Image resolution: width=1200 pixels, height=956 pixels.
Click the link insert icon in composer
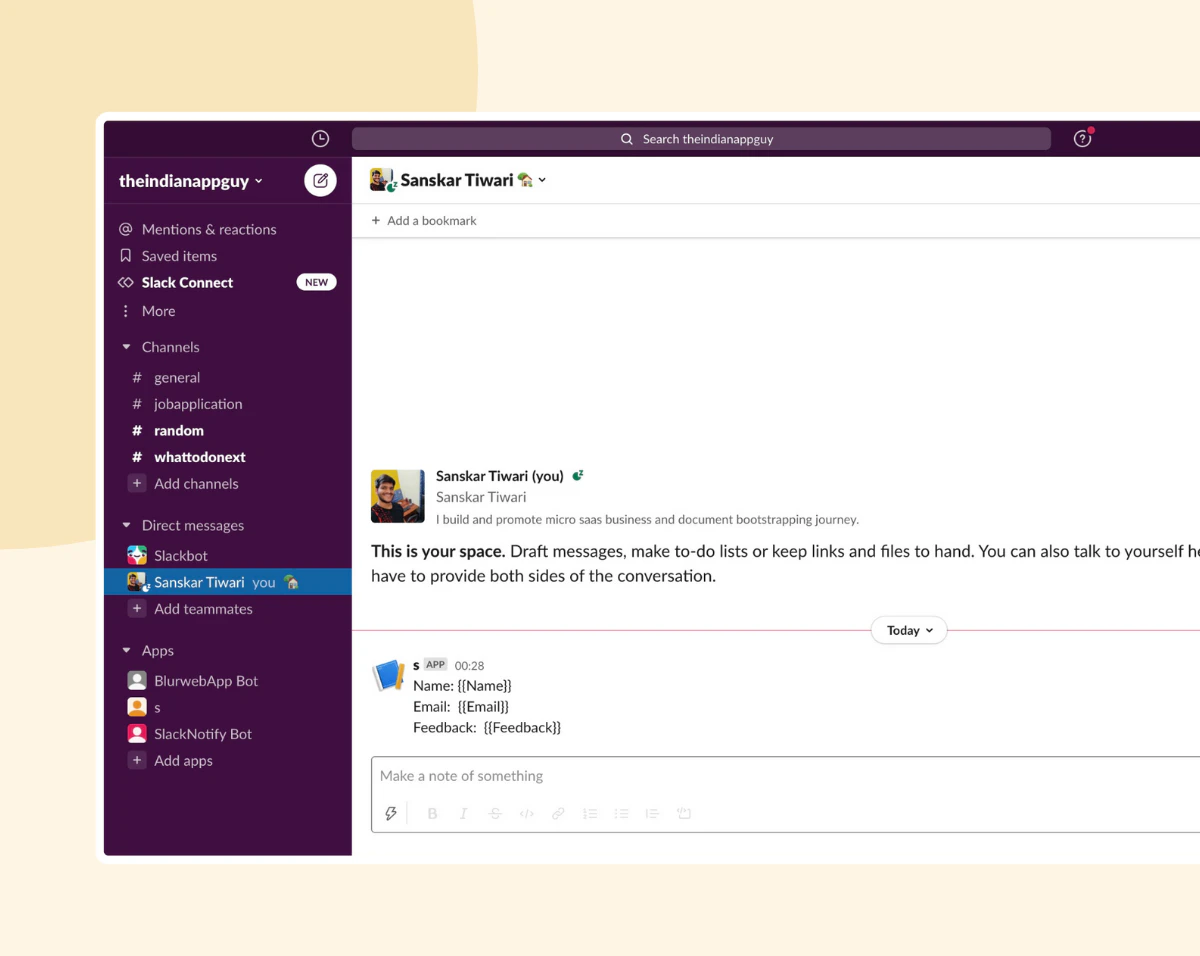point(558,813)
